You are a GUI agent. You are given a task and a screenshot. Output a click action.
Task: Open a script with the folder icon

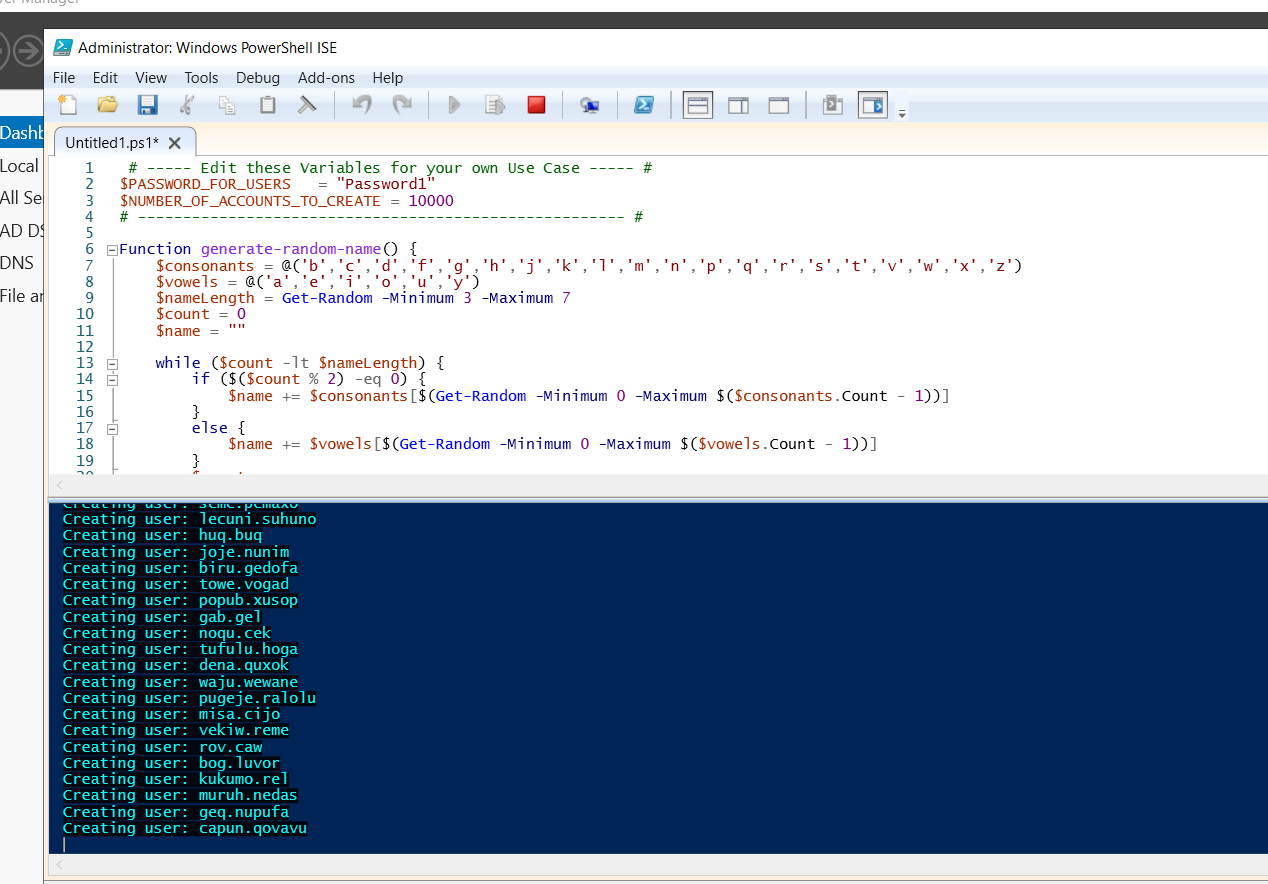[107, 104]
